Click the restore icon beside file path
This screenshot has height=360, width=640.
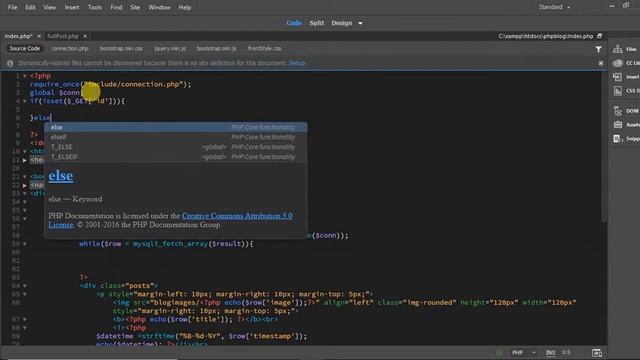click(599, 36)
